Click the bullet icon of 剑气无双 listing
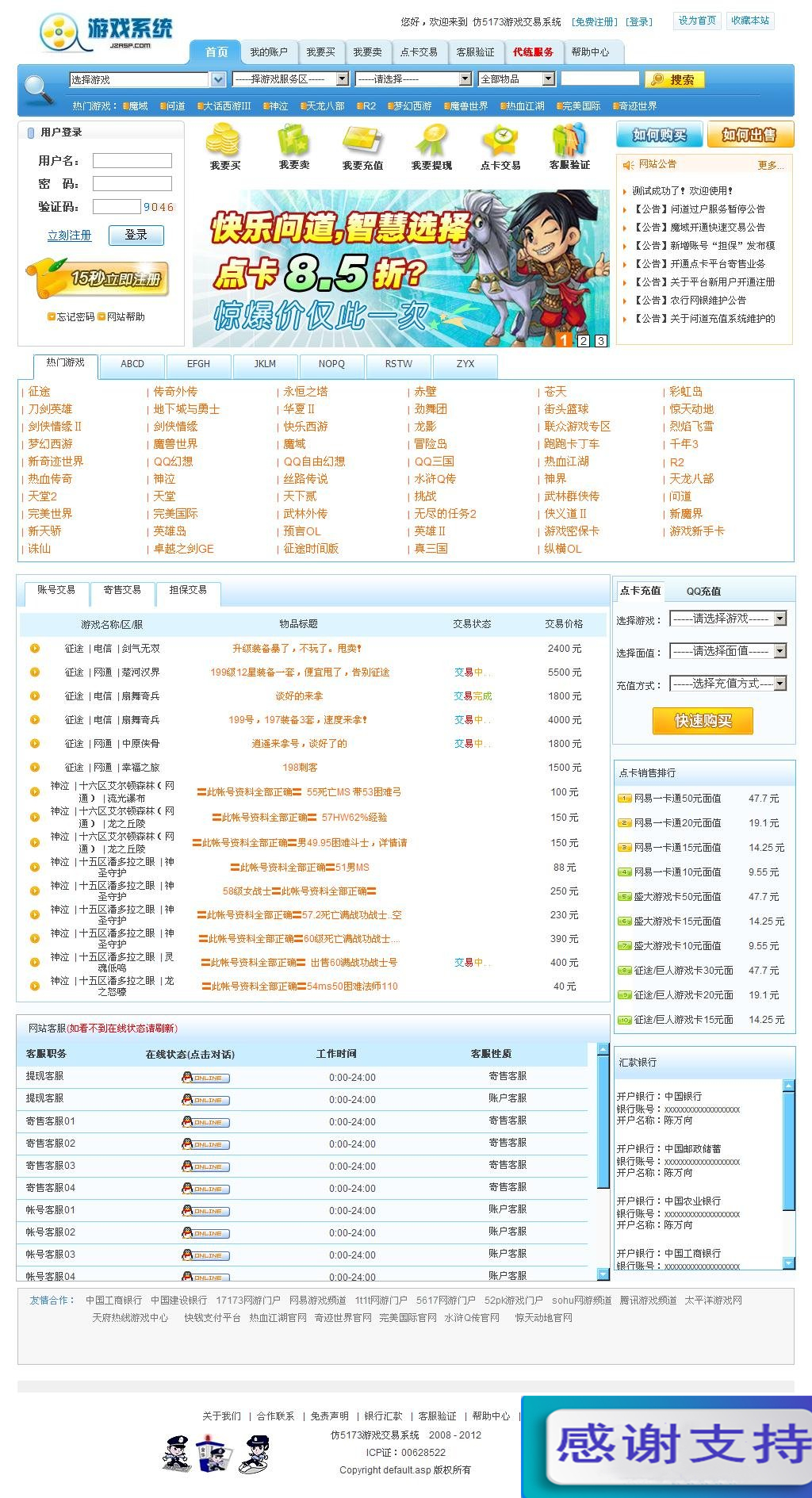Viewport: 812px width, 1498px height. [x=35, y=648]
